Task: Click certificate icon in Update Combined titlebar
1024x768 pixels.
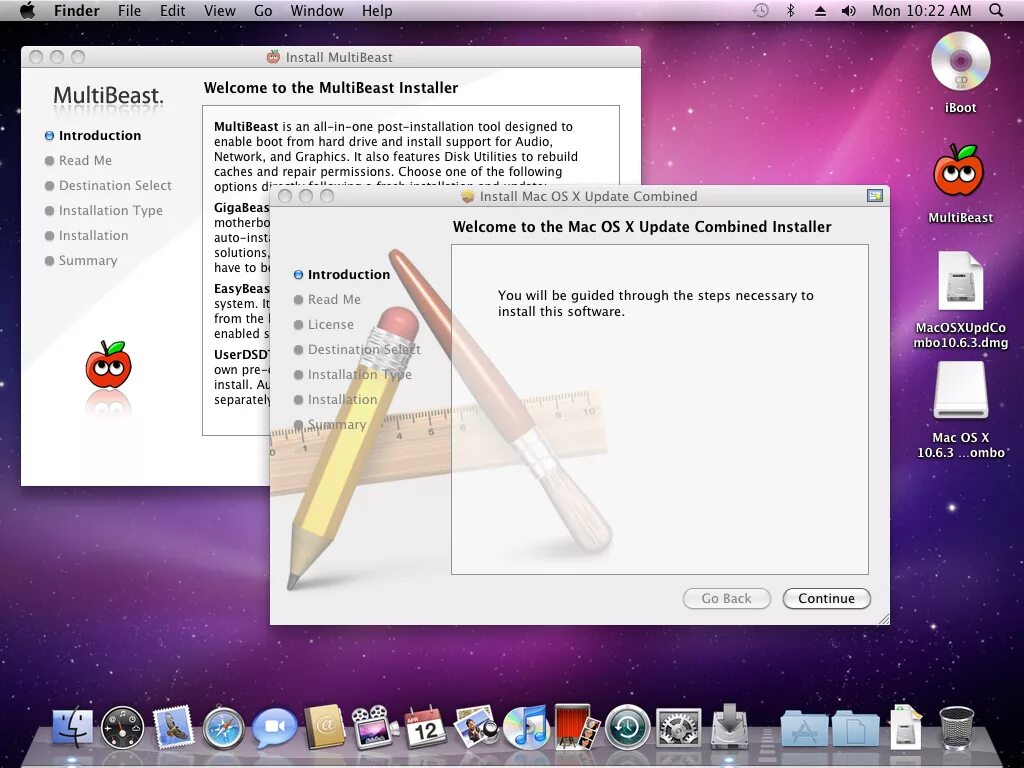Action: [x=874, y=196]
